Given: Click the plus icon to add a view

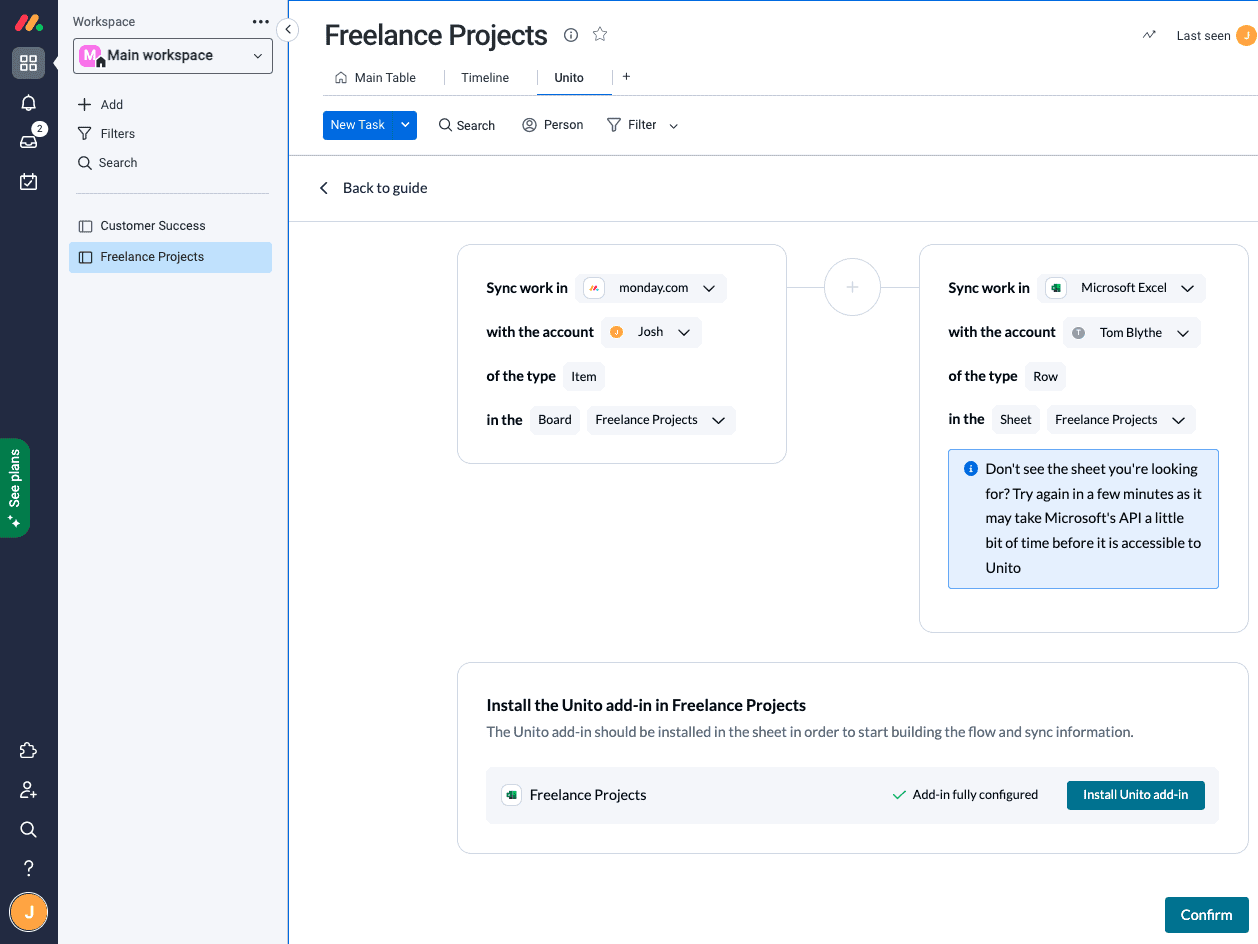Looking at the screenshot, I should pyautogui.click(x=626, y=76).
